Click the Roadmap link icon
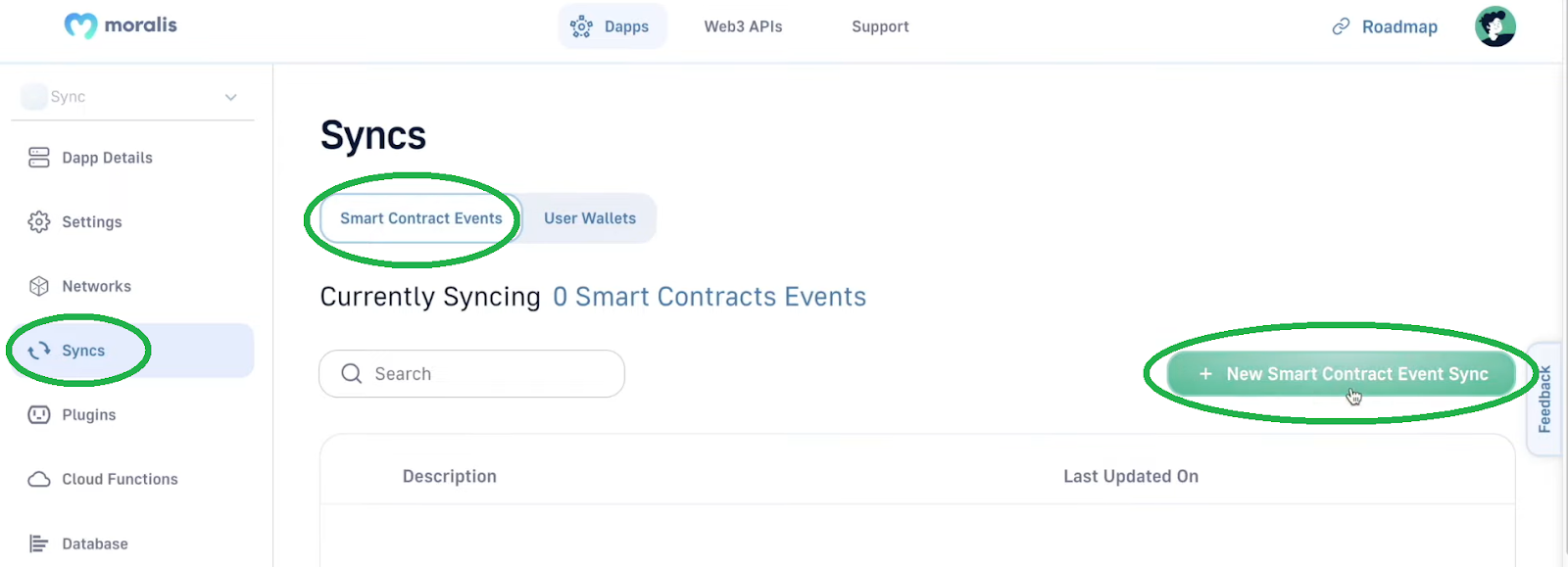This screenshot has width=1568, height=567. click(1341, 26)
